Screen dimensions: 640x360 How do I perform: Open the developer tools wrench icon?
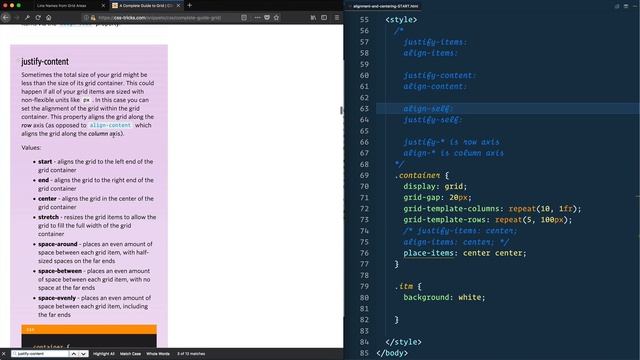tap(27, 18)
